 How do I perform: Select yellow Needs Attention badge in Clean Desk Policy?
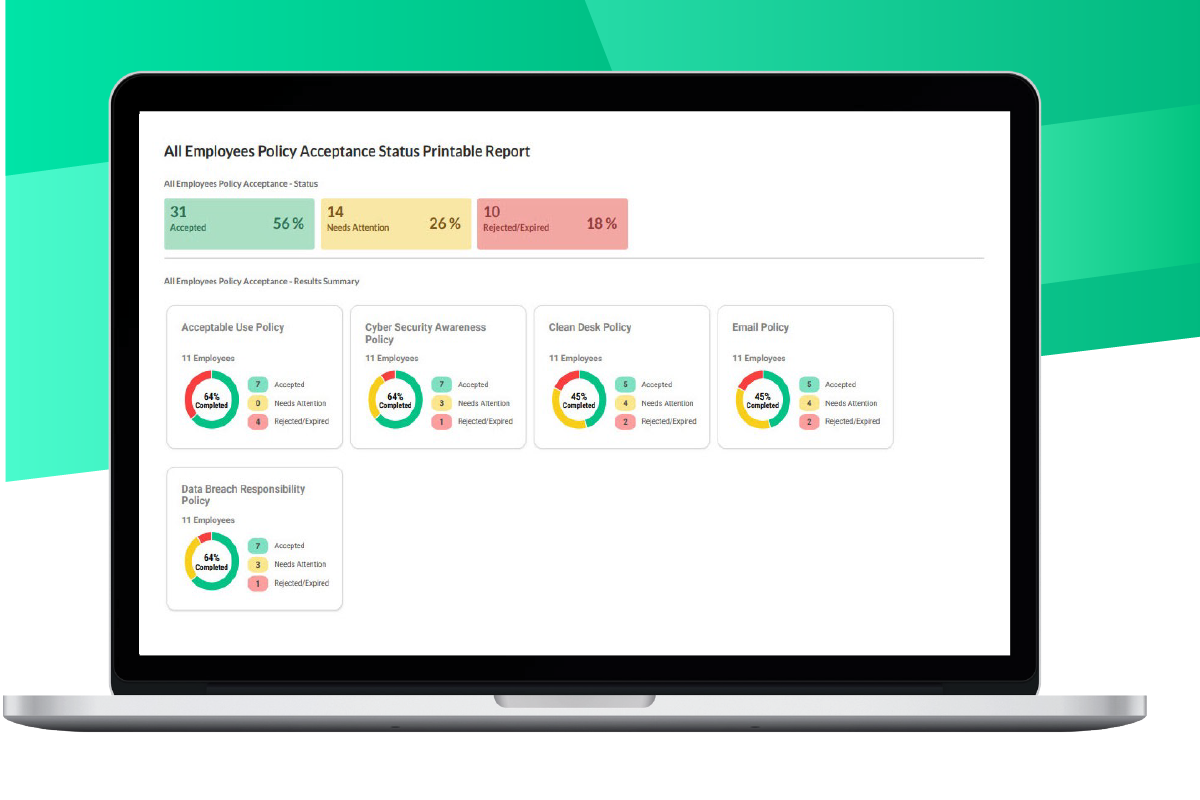pos(625,403)
